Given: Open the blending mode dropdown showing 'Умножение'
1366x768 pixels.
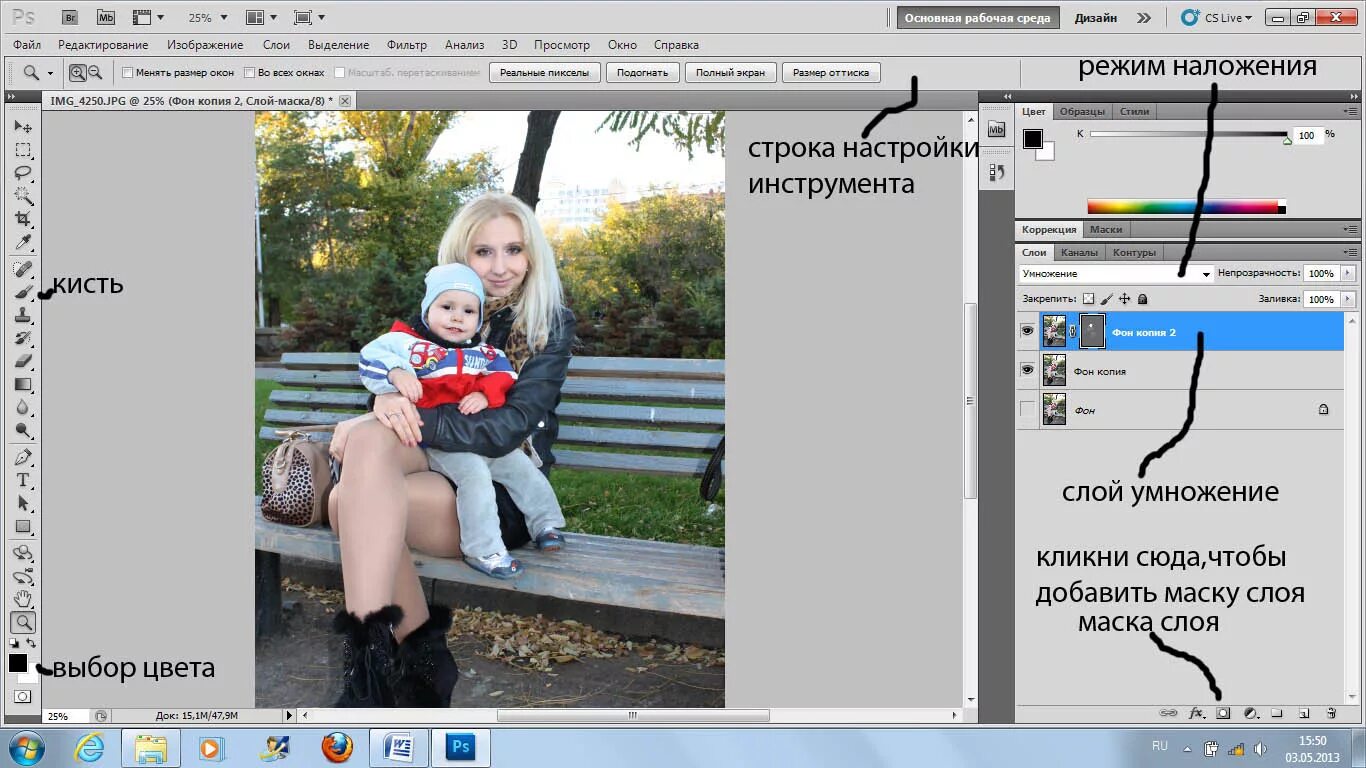Looking at the screenshot, I should 1110,272.
